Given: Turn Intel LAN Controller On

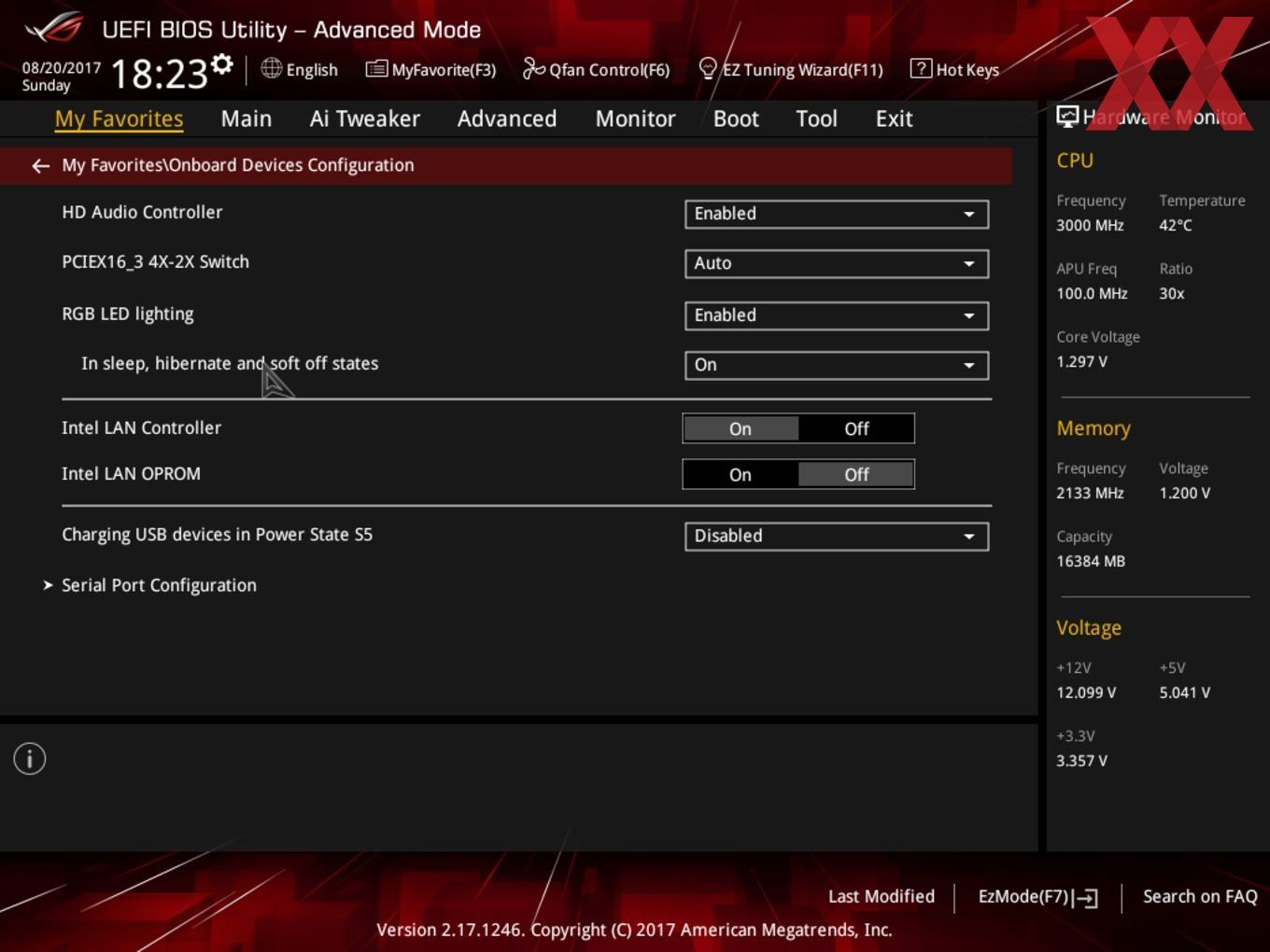Looking at the screenshot, I should click(x=741, y=428).
